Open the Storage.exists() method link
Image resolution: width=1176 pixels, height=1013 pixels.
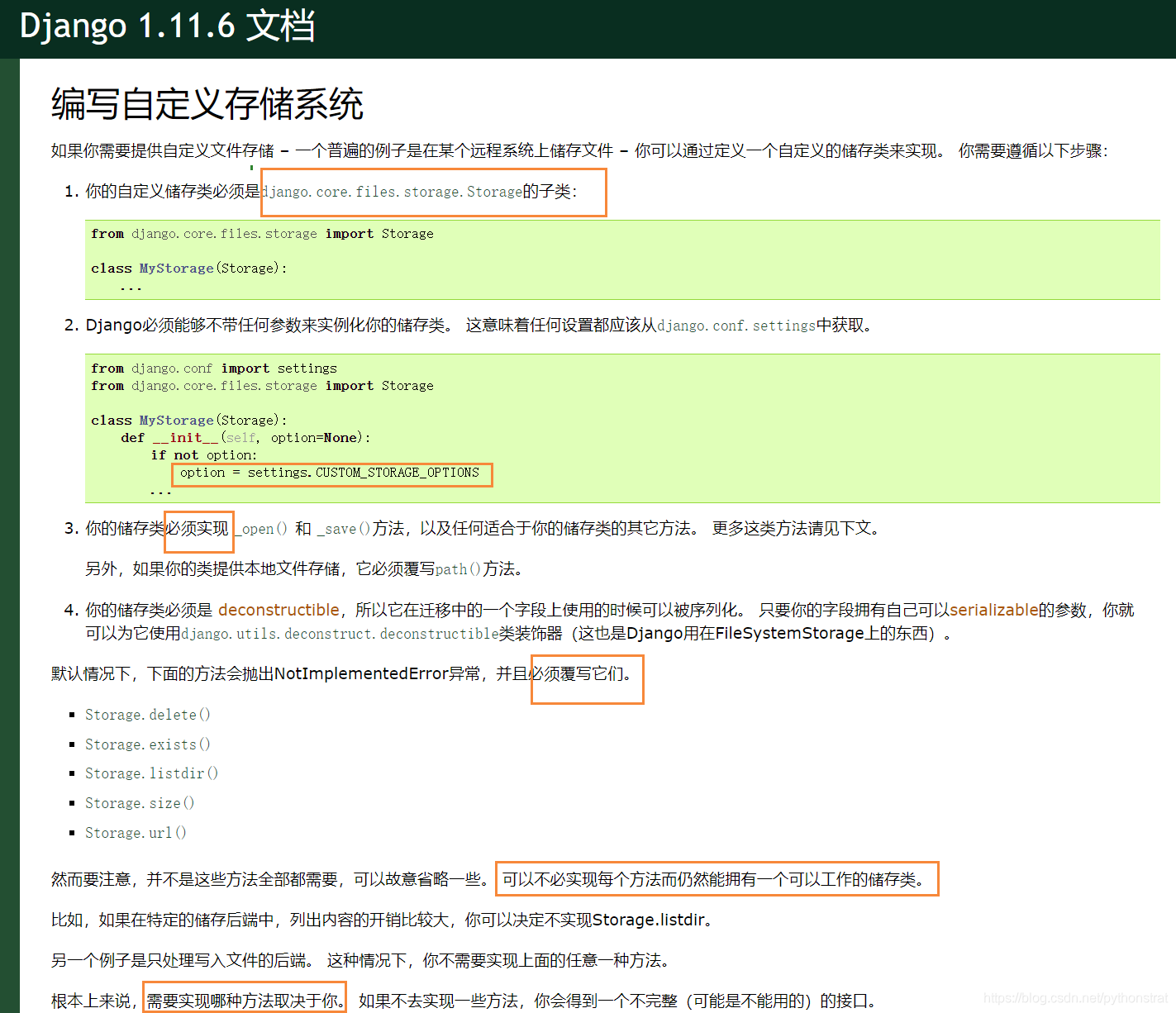(x=148, y=744)
